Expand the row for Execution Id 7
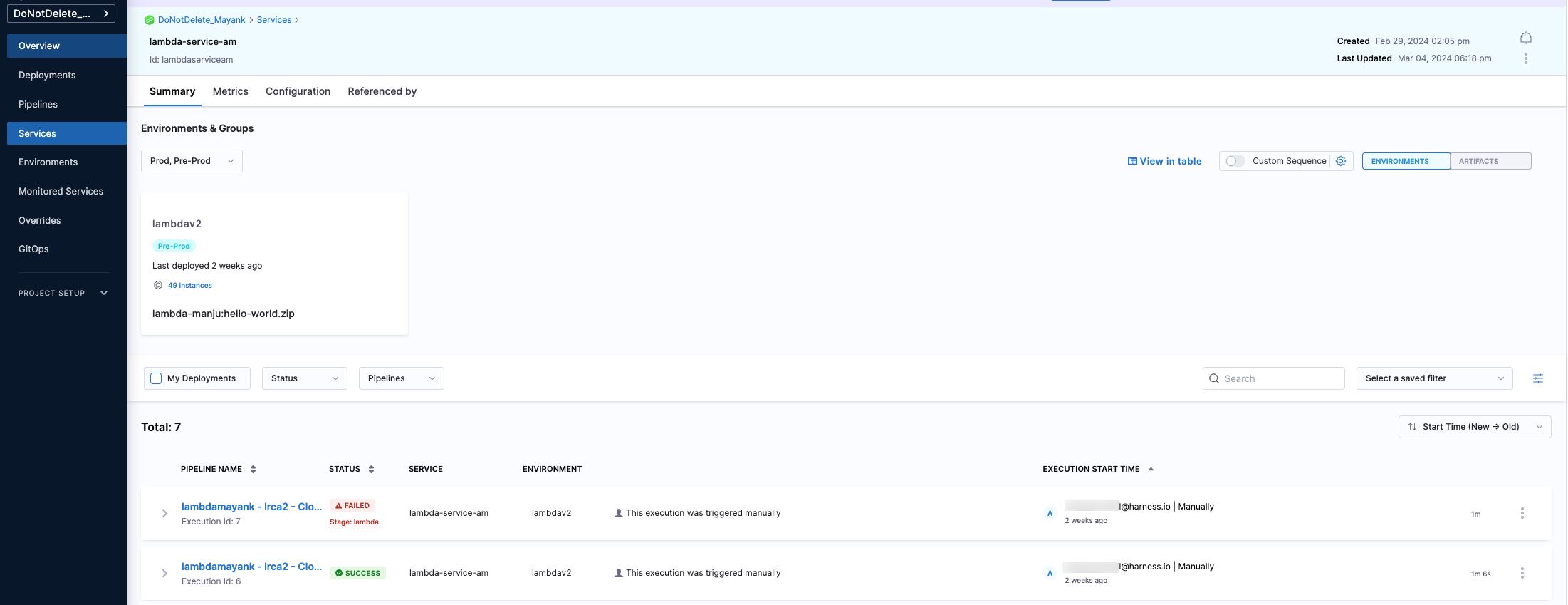 164,513
